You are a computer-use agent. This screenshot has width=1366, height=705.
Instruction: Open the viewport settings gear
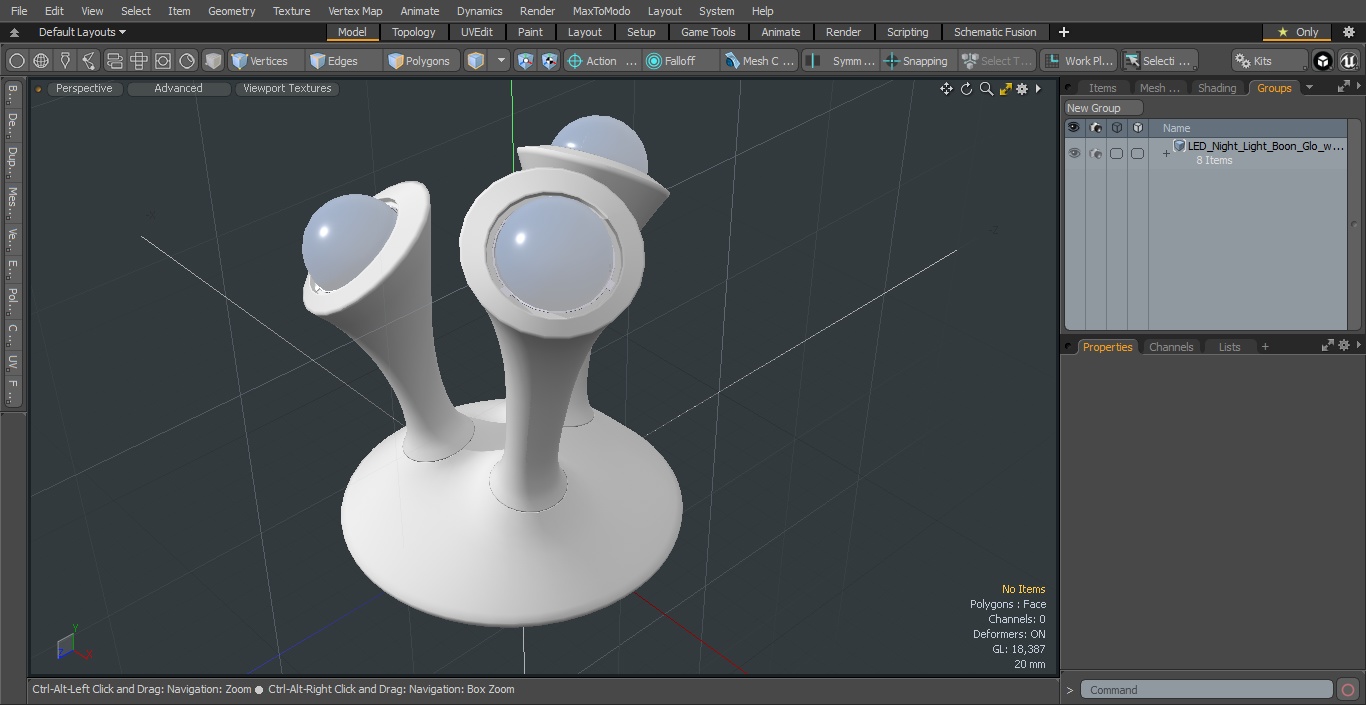coord(1022,89)
